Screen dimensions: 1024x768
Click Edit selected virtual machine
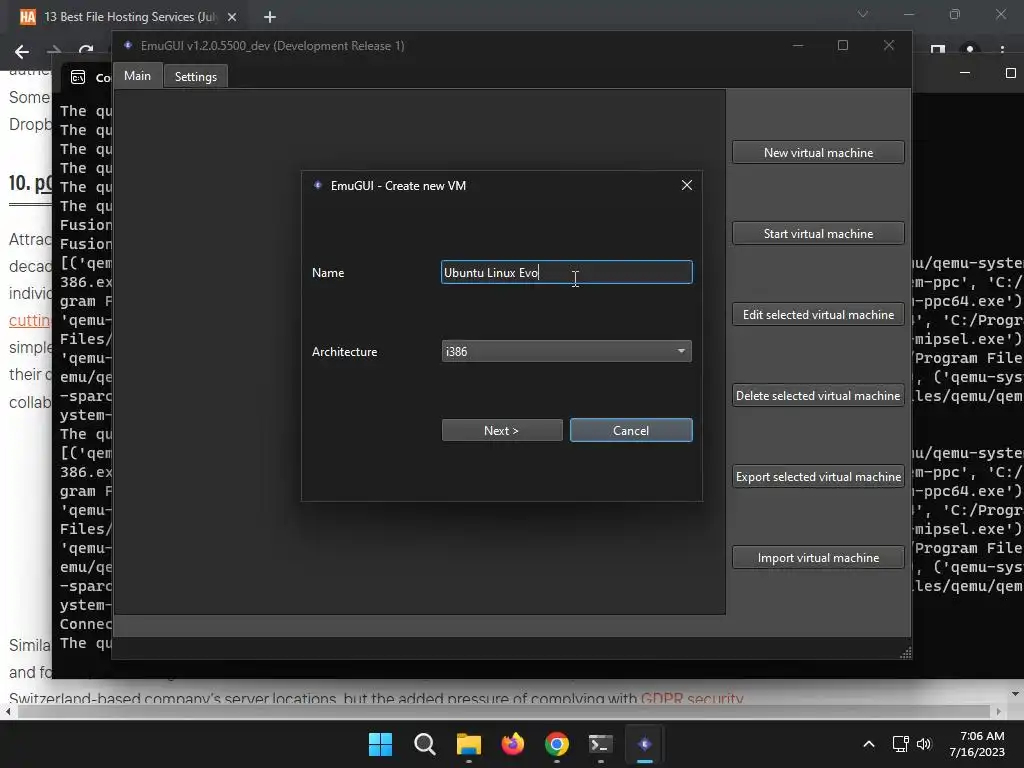[818, 314]
